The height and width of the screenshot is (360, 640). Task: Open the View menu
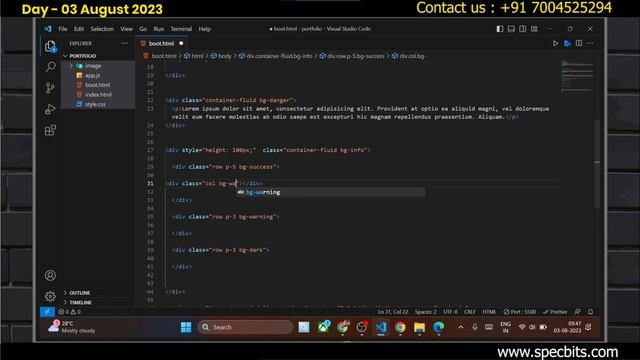point(127,29)
